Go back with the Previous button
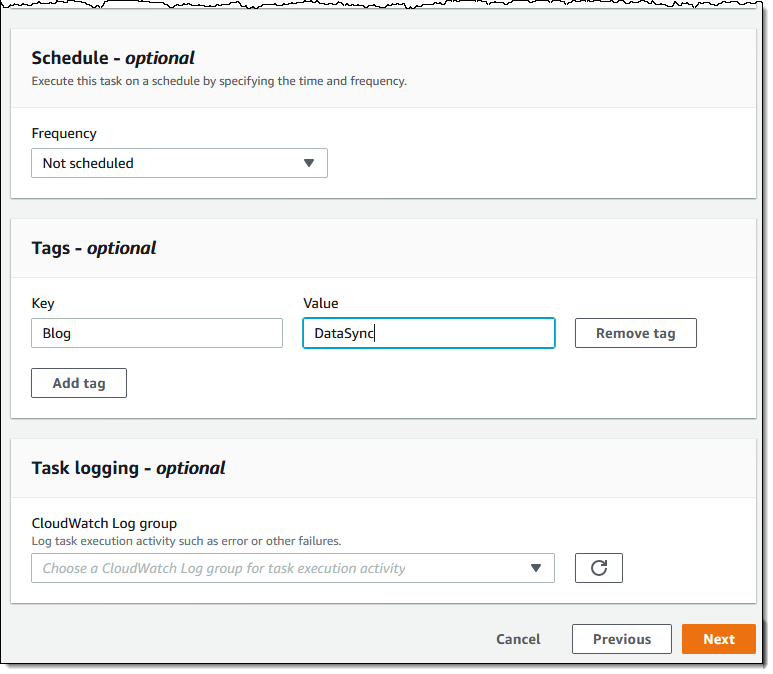The width and height of the screenshot is (773, 674). pyautogui.click(x=621, y=639)
